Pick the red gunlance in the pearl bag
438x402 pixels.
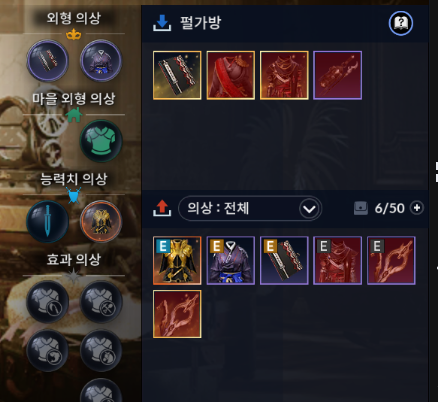click(x=338, y=75)
